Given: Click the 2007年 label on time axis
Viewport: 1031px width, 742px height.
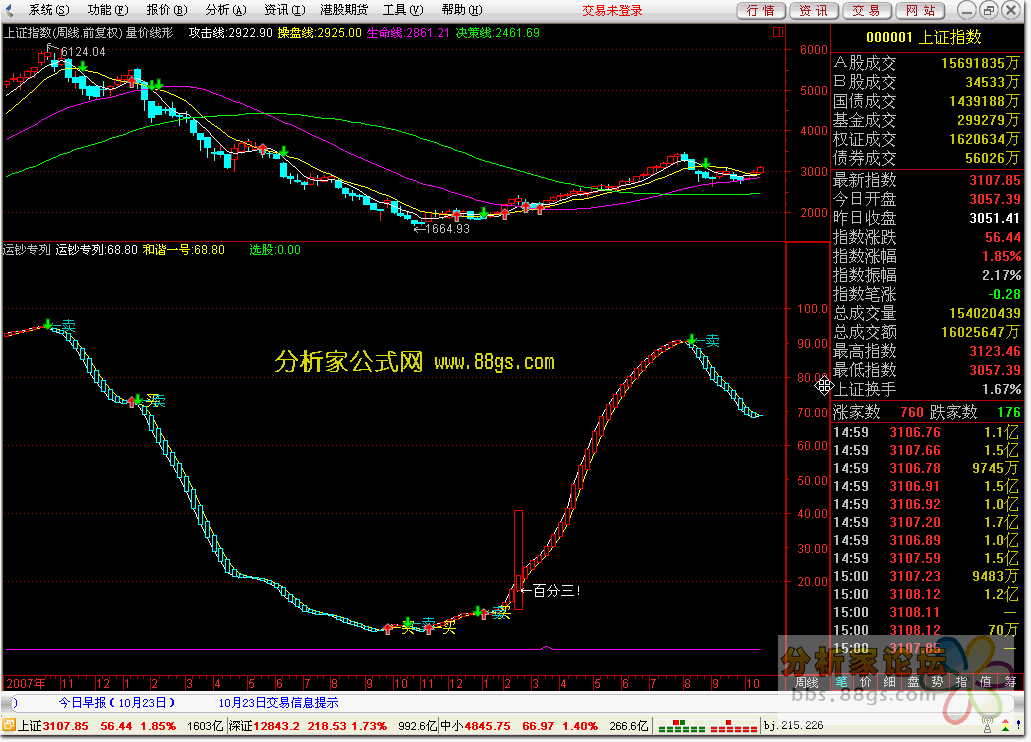Looking at the screenshot, I should pyautogui.click(x=26, y=683).
